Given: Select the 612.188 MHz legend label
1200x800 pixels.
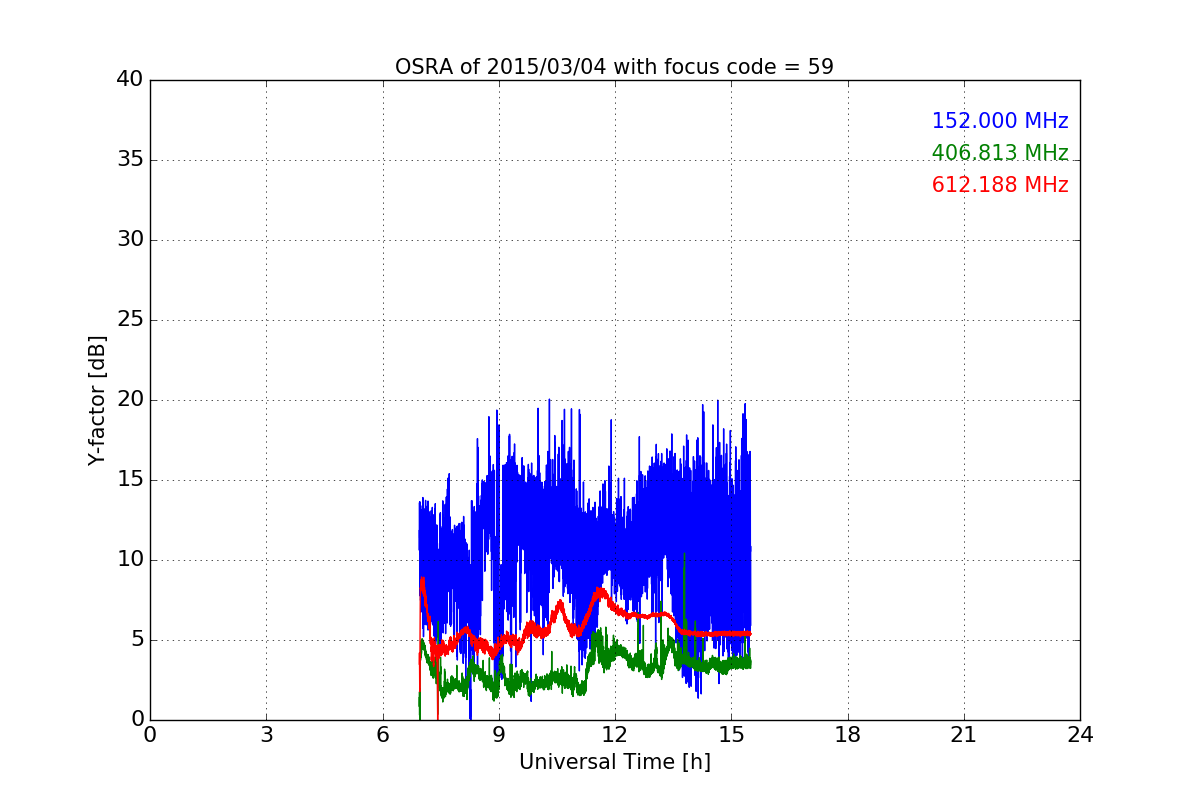Looking at the screenshot, I should tap(1000, 185).
